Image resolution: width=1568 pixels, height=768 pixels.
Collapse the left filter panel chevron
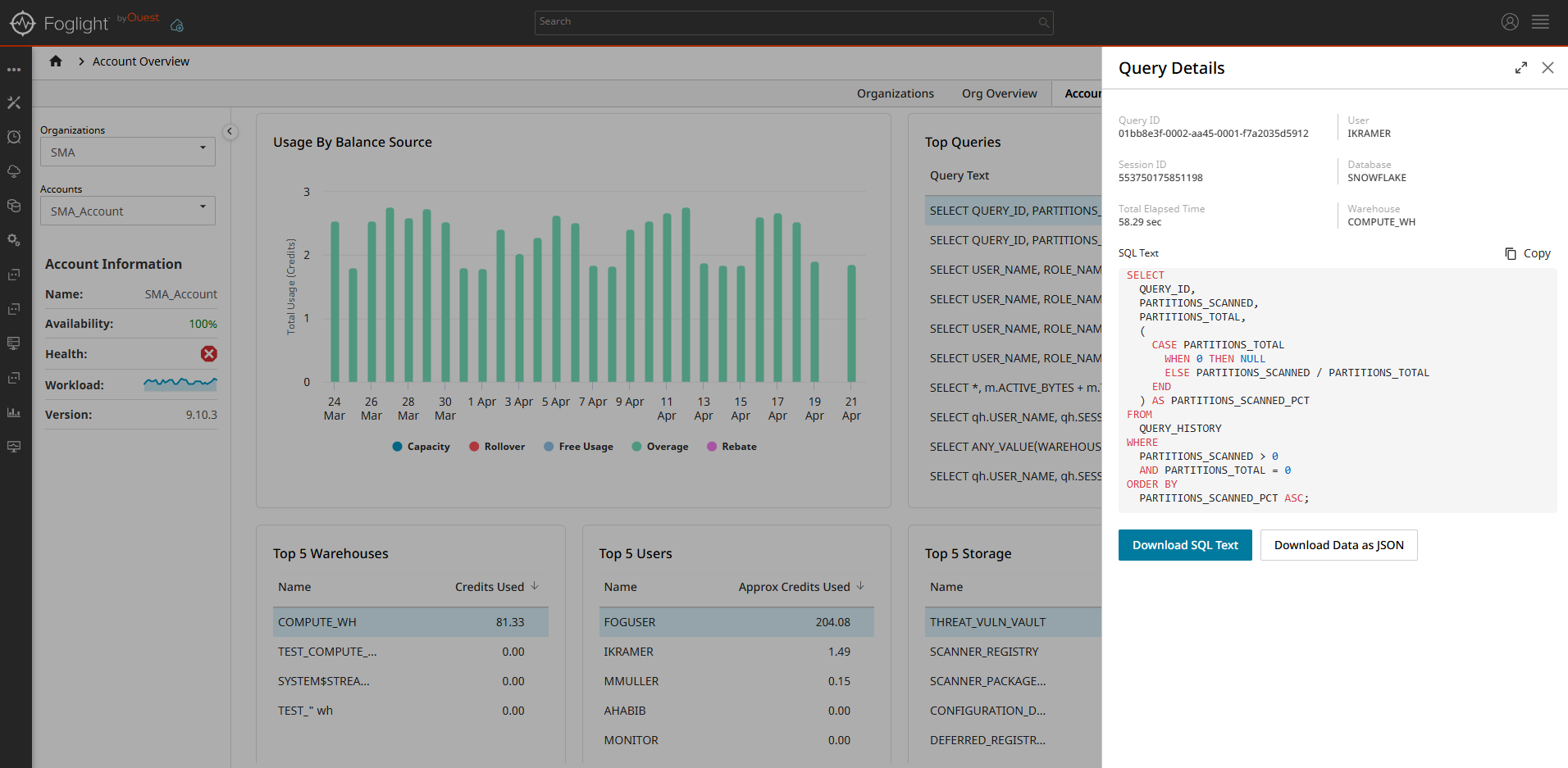[230, 131]
